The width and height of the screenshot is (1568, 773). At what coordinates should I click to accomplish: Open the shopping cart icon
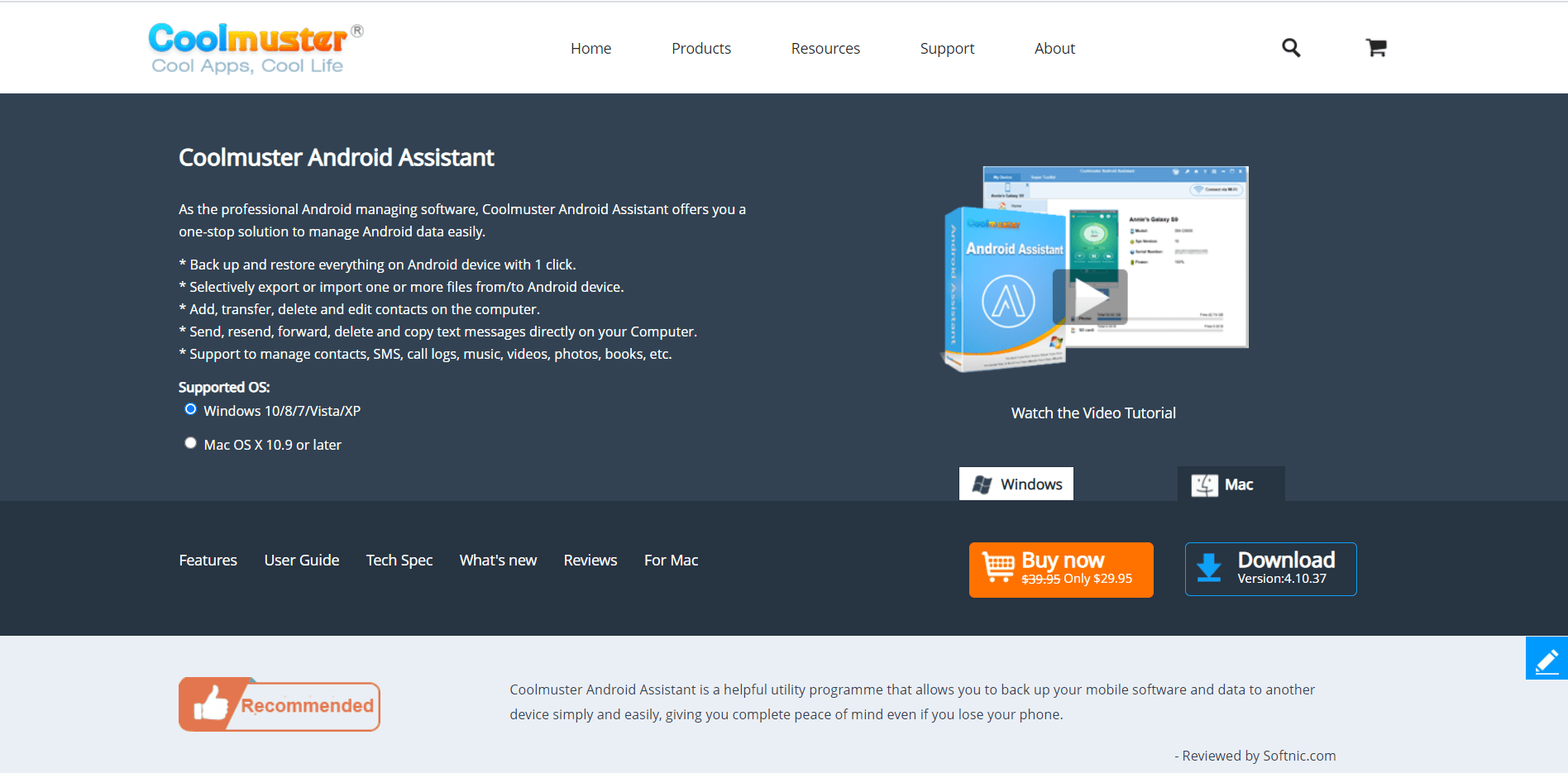(x=1376, y=48)
